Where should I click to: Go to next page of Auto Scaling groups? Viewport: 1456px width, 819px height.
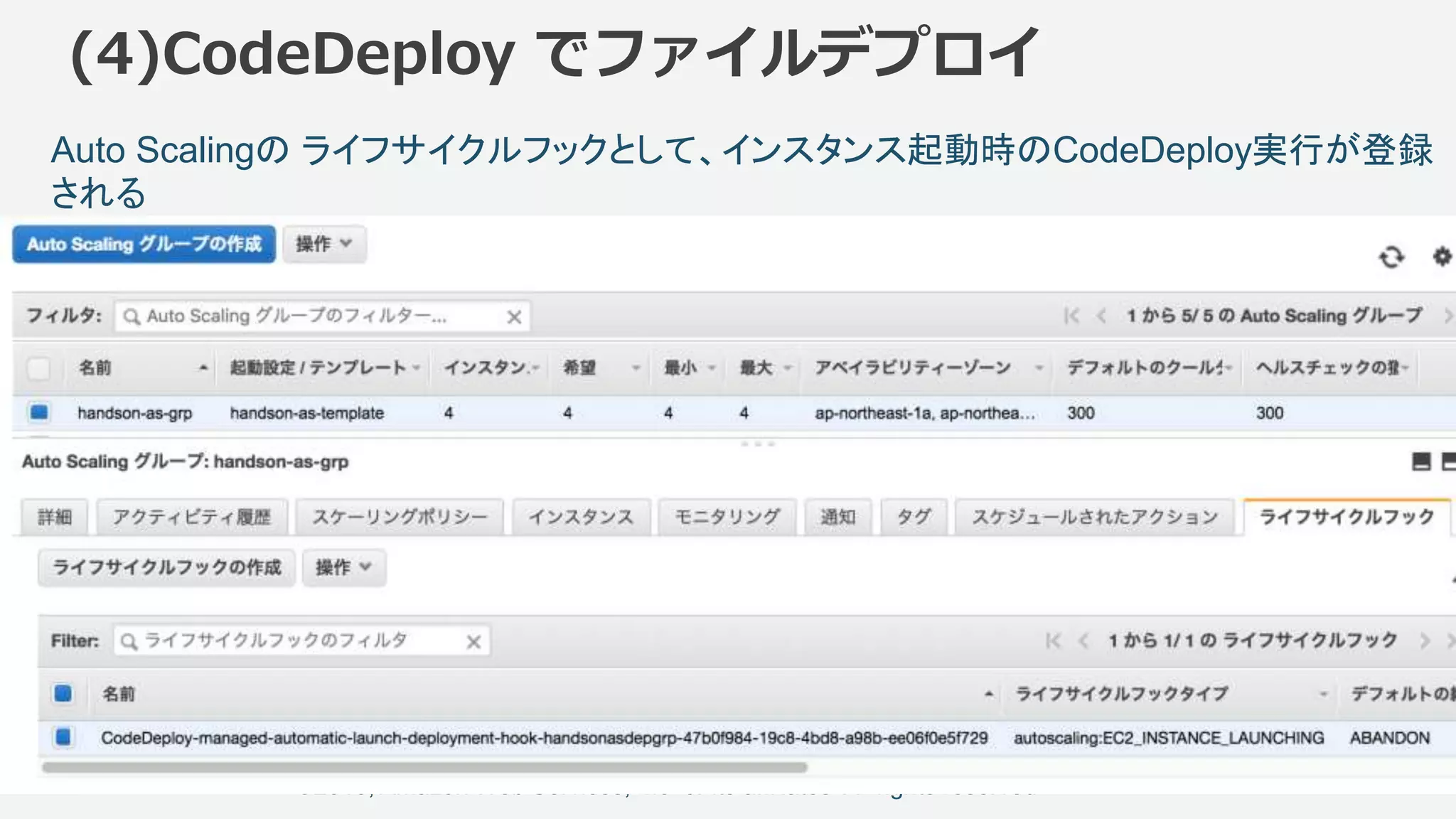tap(1447, 316)
